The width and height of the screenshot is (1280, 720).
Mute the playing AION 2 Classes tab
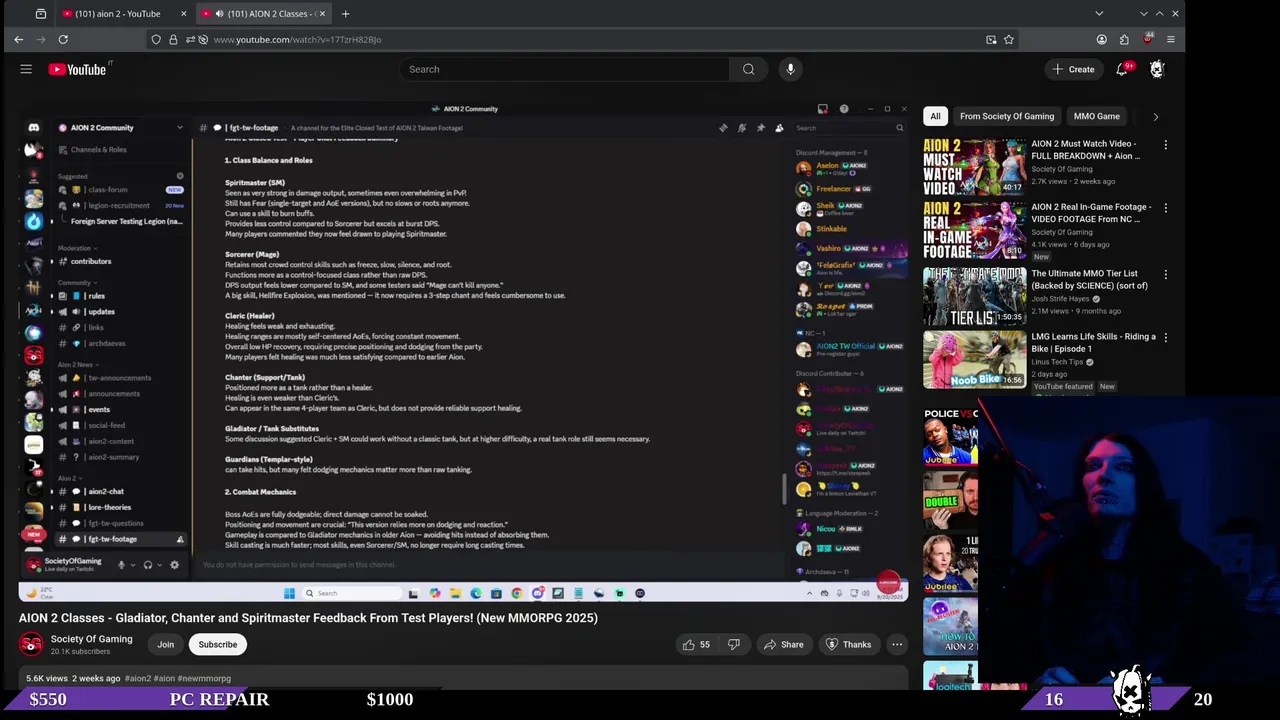pyautogui.click(x=219, y=13)
